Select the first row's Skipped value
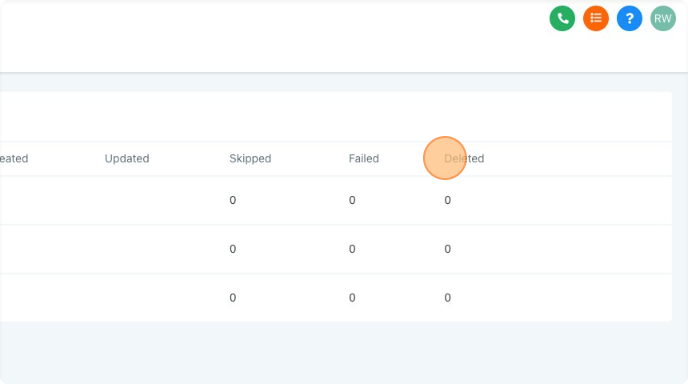The height and width of the screenshot is (384, 688). (x=233, y=200)
